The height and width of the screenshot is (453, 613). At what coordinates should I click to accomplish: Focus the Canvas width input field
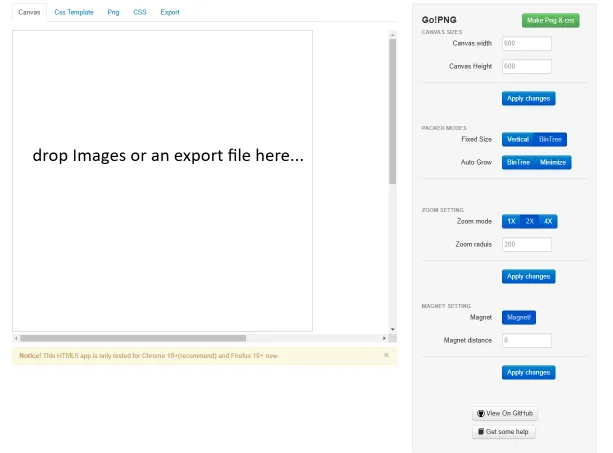(527, 43)
